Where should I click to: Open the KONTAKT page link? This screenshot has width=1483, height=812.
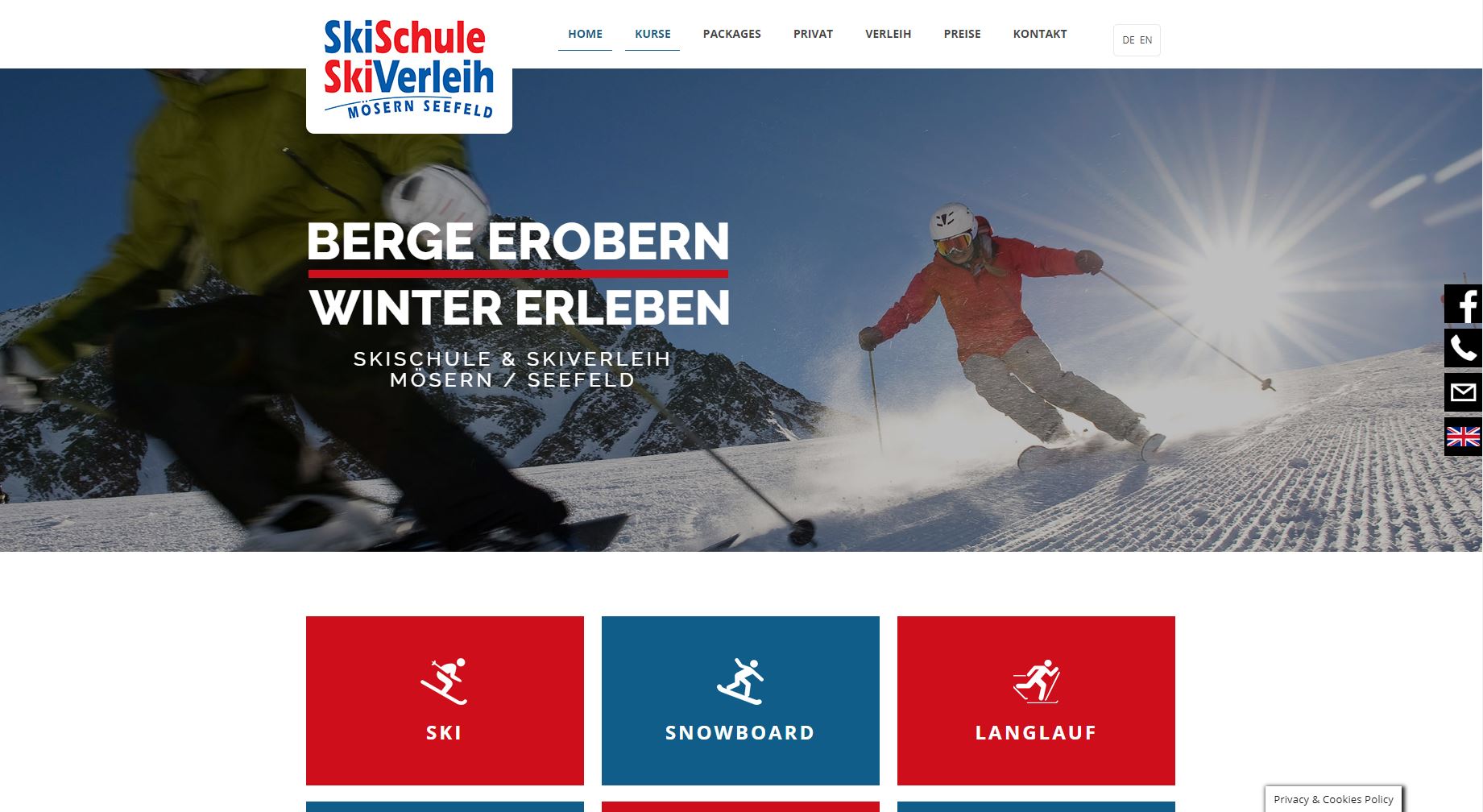pyautogui.click(x=1039, y=34)
